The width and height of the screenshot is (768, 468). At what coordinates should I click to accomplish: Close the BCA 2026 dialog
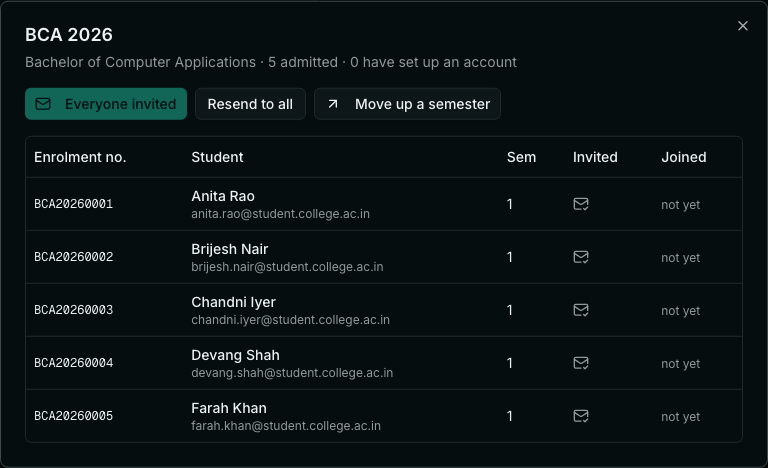pos(743,26)
